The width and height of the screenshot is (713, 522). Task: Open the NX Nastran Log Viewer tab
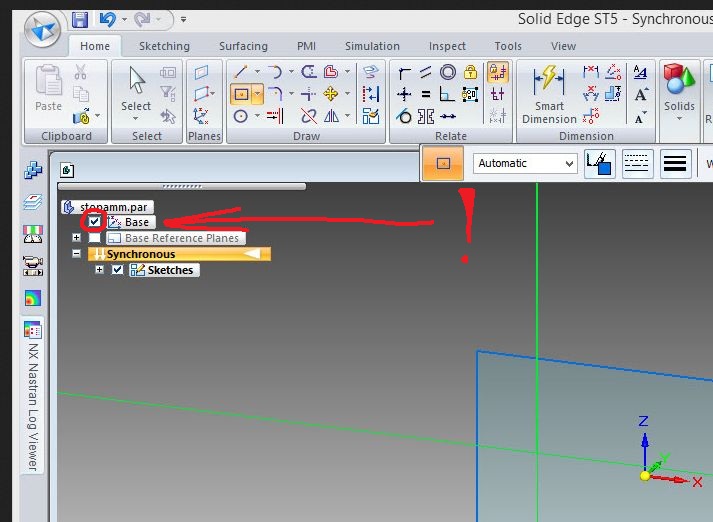click(x=33, y=396)
